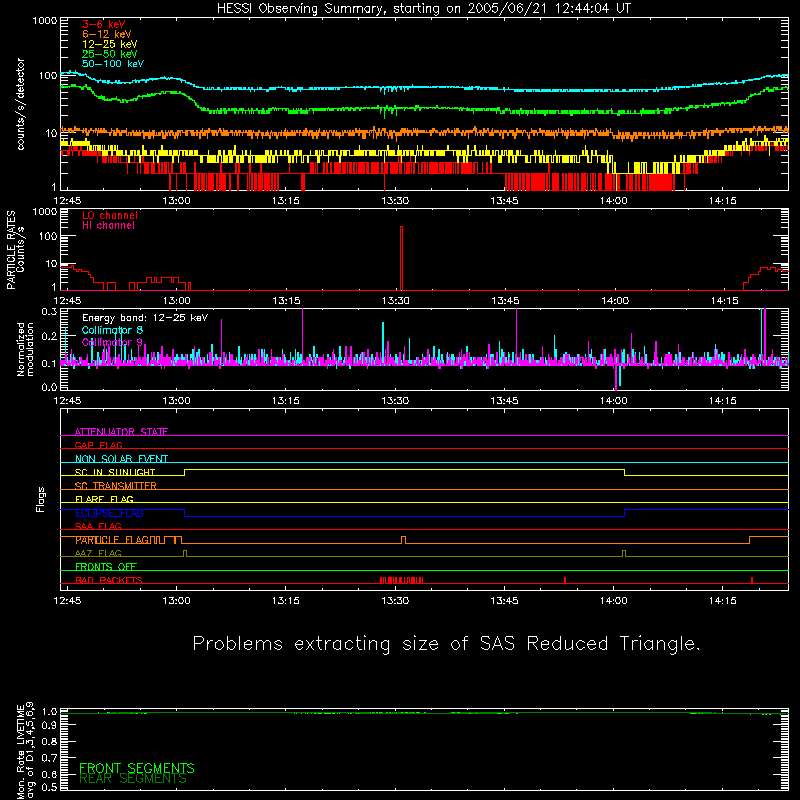Click the ECLIPSE FLAG rising step after 14:00
The height and width of the screenshot is (800, 800).
[x=624, y=513]
